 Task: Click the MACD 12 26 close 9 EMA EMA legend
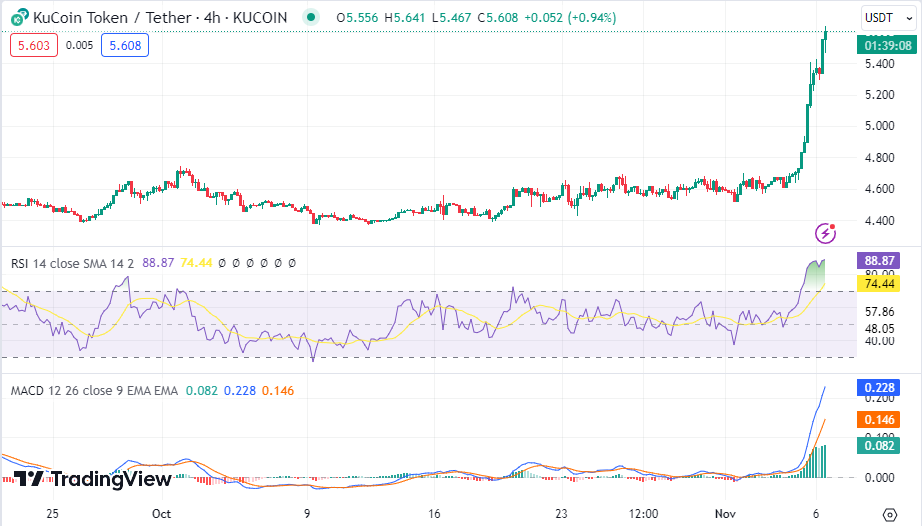point(94,391)
